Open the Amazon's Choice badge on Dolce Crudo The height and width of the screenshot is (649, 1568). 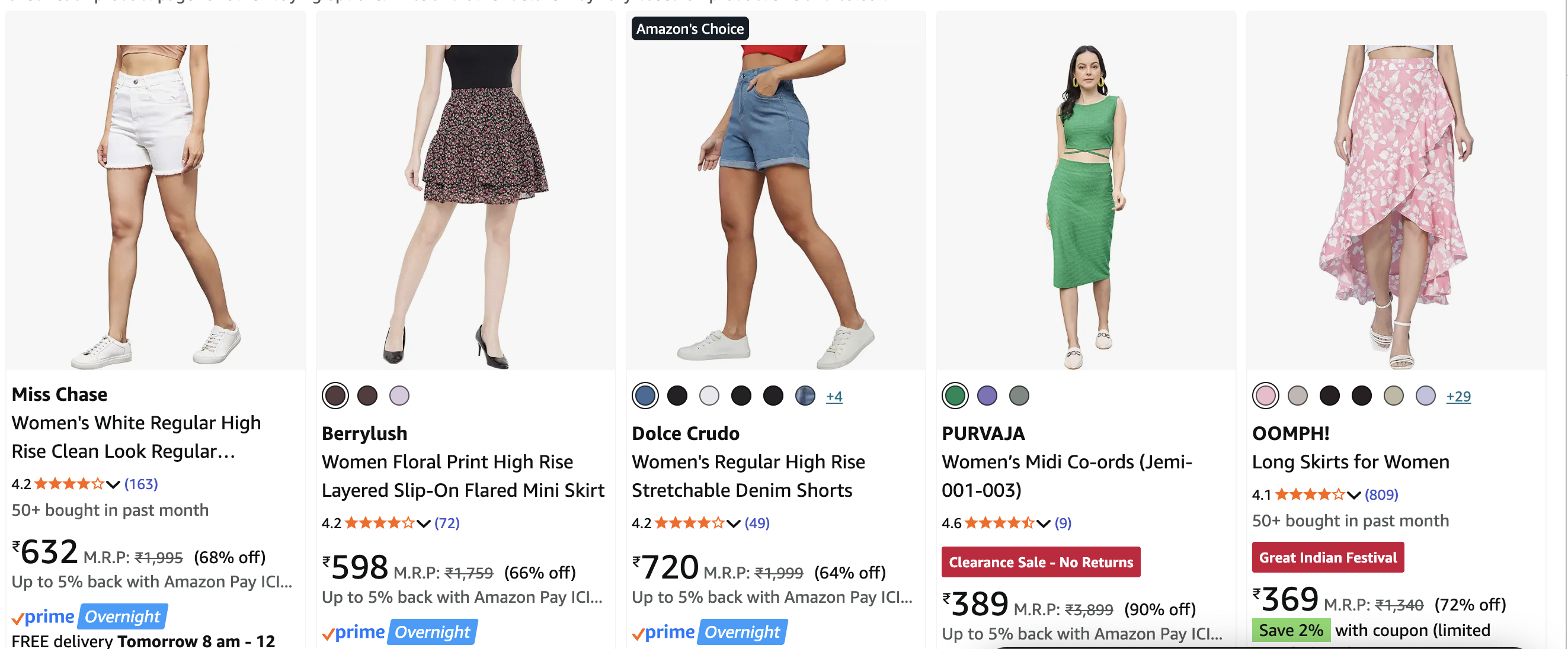690,28
